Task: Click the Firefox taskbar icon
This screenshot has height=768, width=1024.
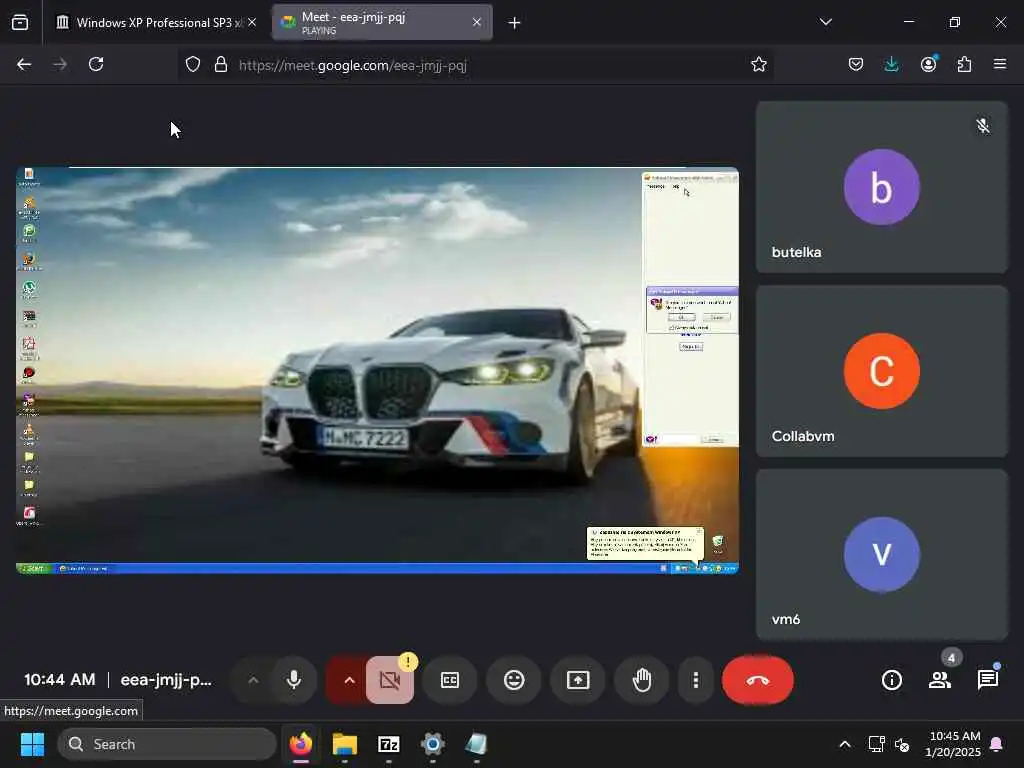Action: [x=301, y=744]
